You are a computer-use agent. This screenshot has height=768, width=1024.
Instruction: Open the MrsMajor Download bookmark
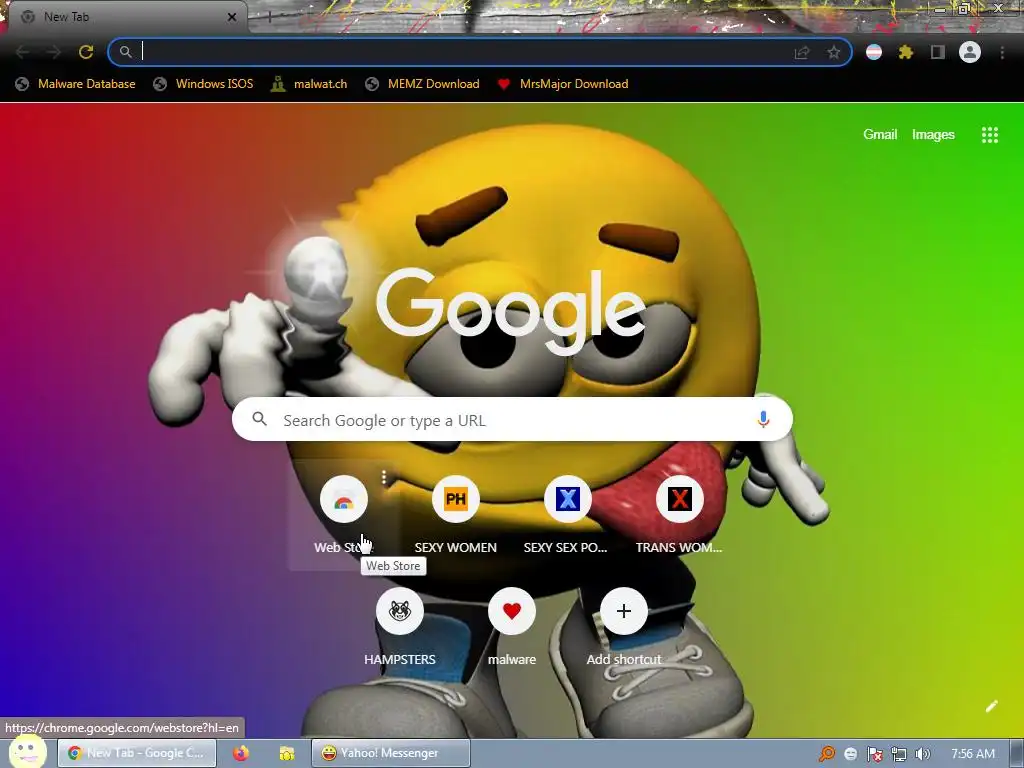coord(563,84)
